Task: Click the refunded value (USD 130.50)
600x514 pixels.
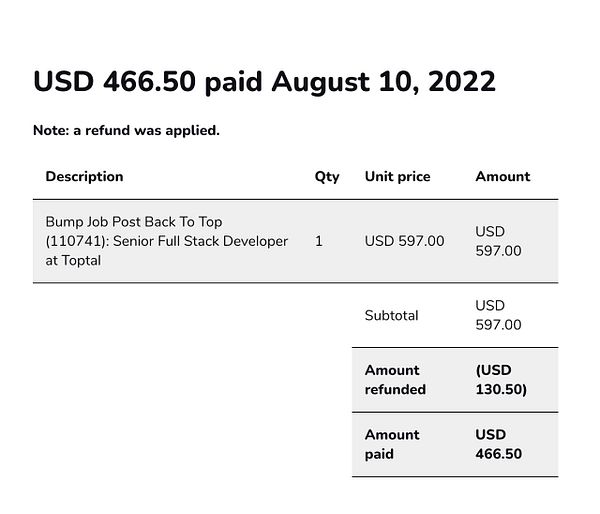Action: pos(500,380)
